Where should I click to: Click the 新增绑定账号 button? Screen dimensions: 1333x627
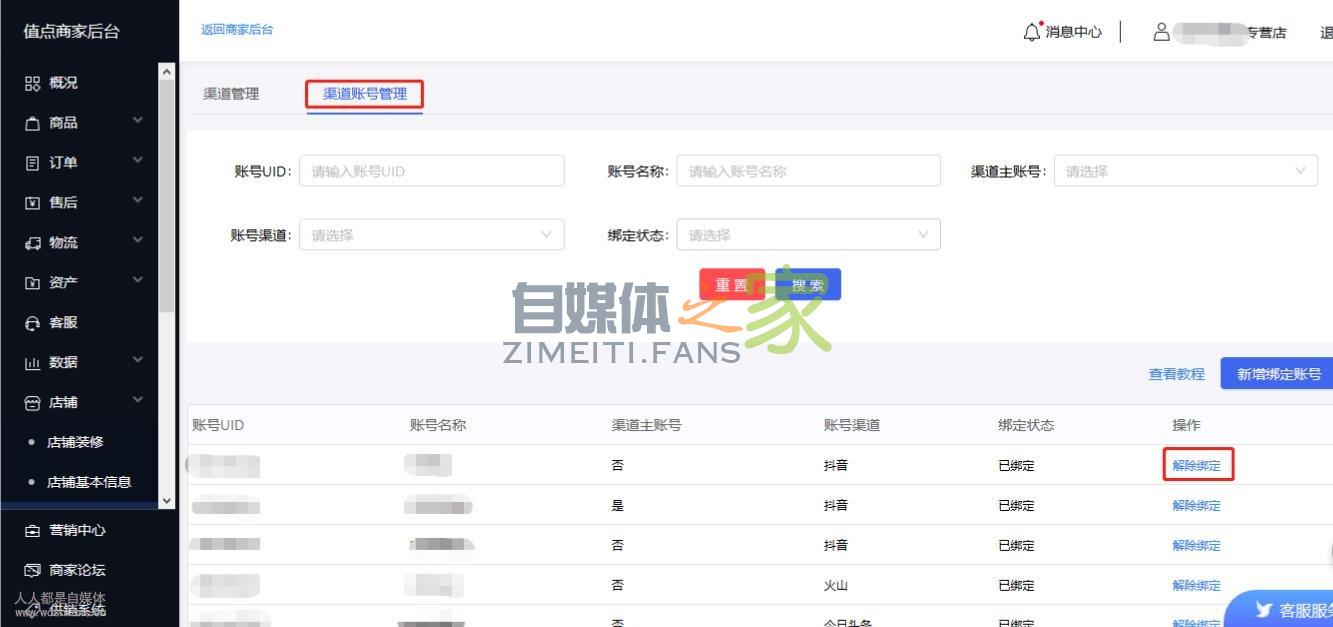point(1276,373)
